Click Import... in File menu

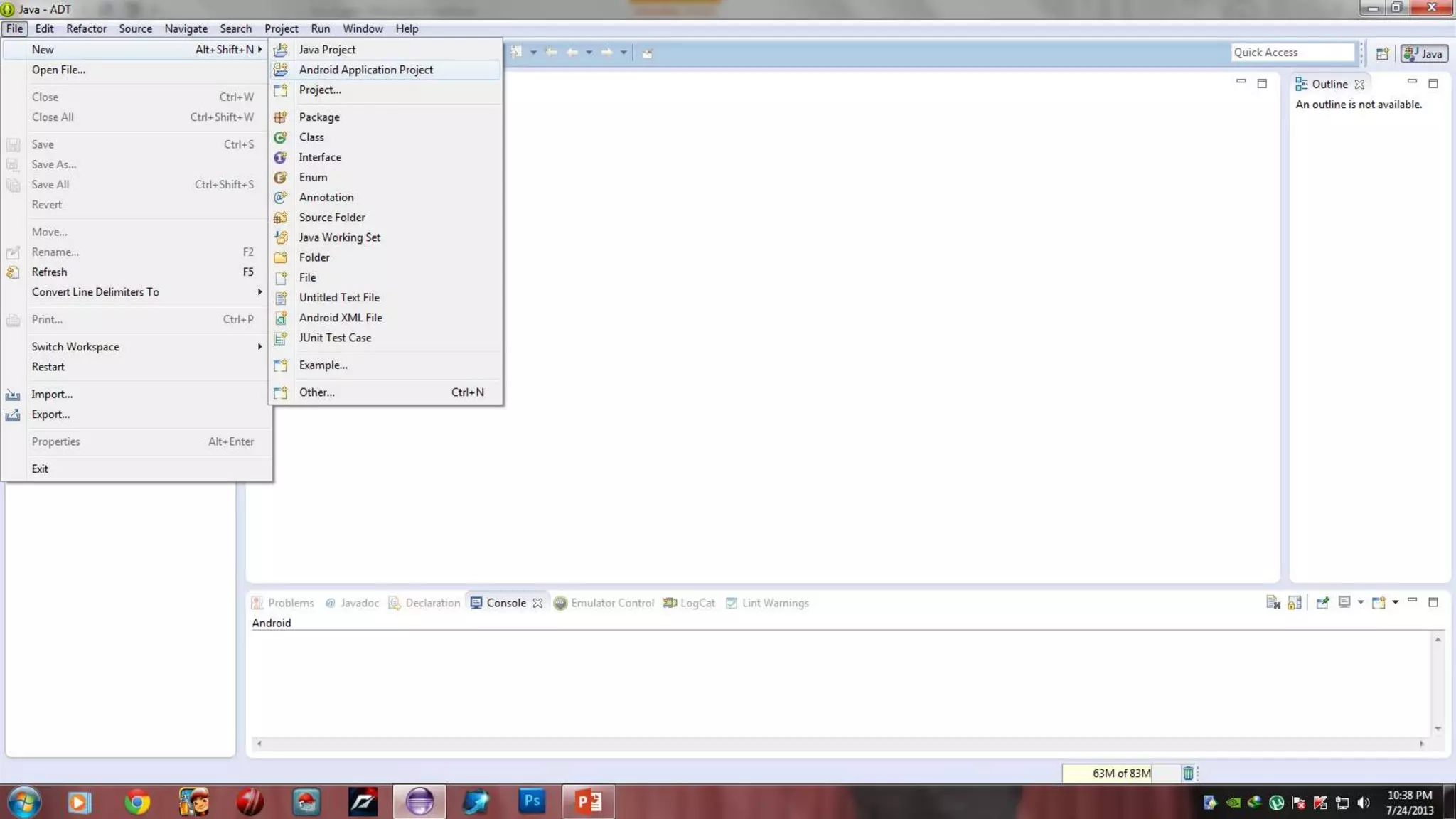pyautogui.click(x=52, y=395)
